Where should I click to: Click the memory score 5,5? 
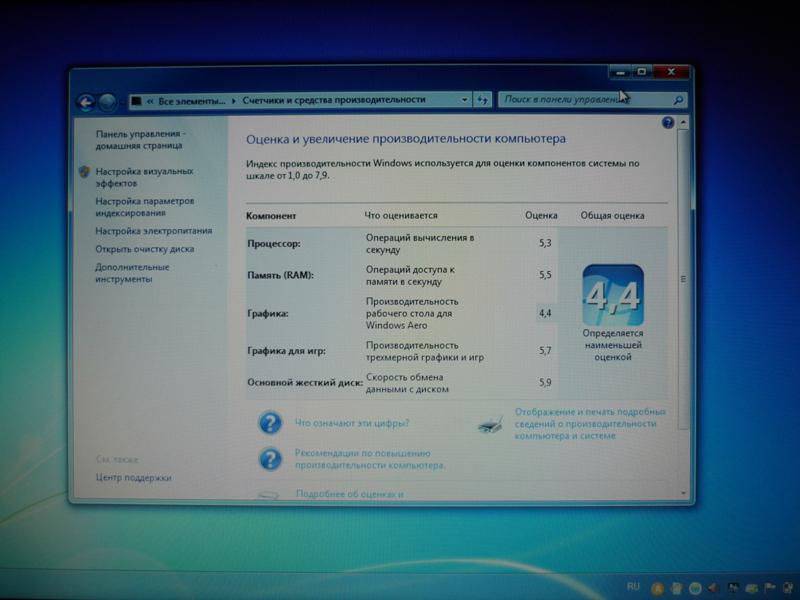tap(545, 275)
